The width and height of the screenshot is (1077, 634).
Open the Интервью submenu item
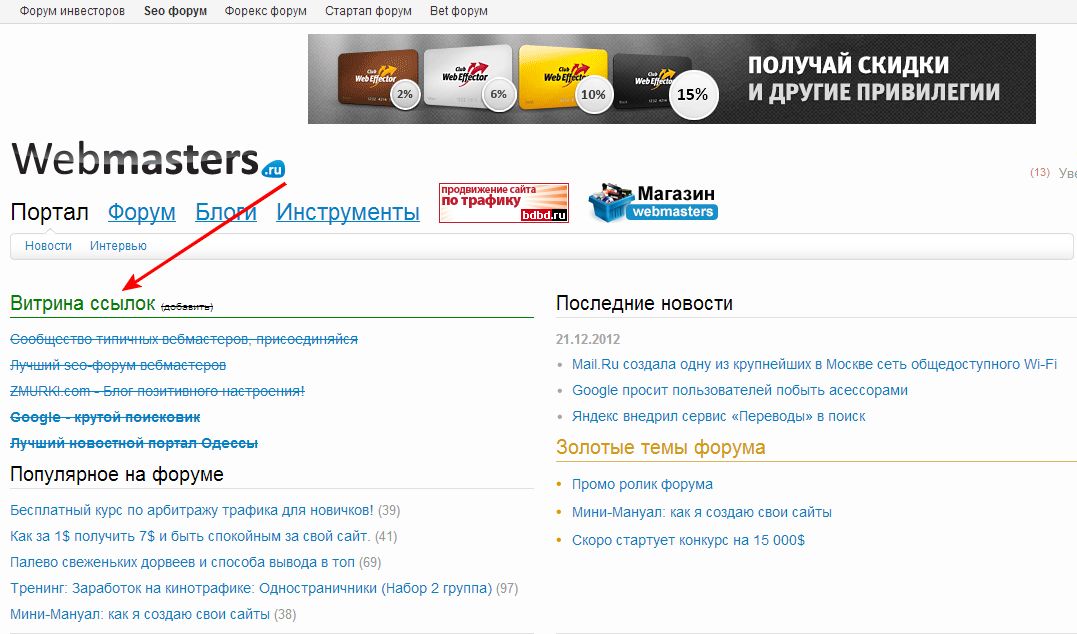click(118, 246)
